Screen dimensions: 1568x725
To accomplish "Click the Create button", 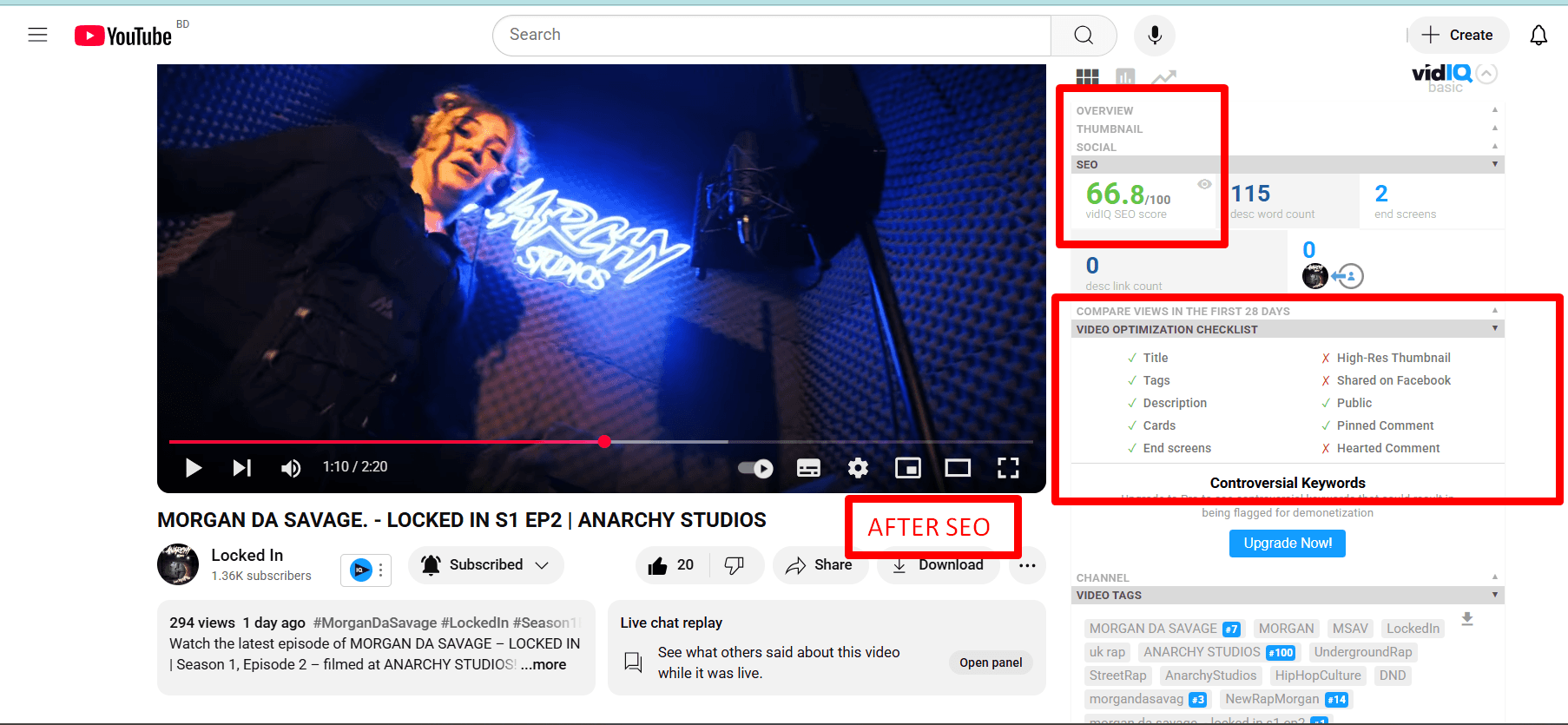I will [1458, 35].
